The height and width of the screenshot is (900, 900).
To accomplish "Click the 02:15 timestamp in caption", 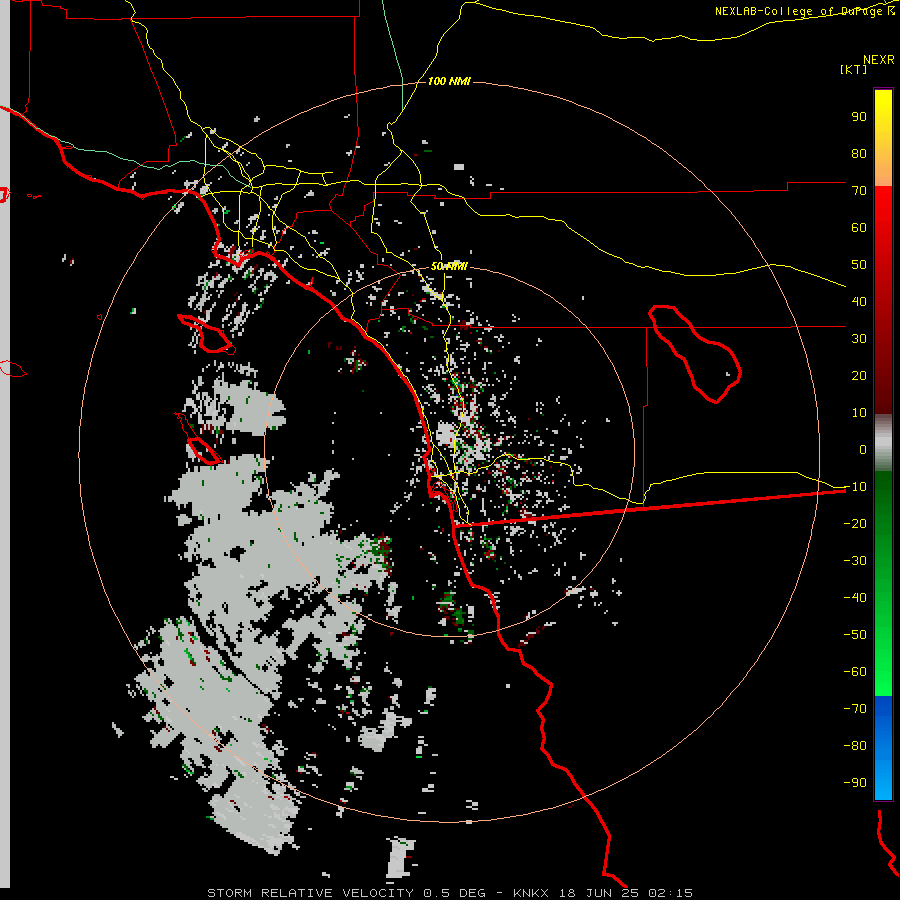I will coord(670,893).
